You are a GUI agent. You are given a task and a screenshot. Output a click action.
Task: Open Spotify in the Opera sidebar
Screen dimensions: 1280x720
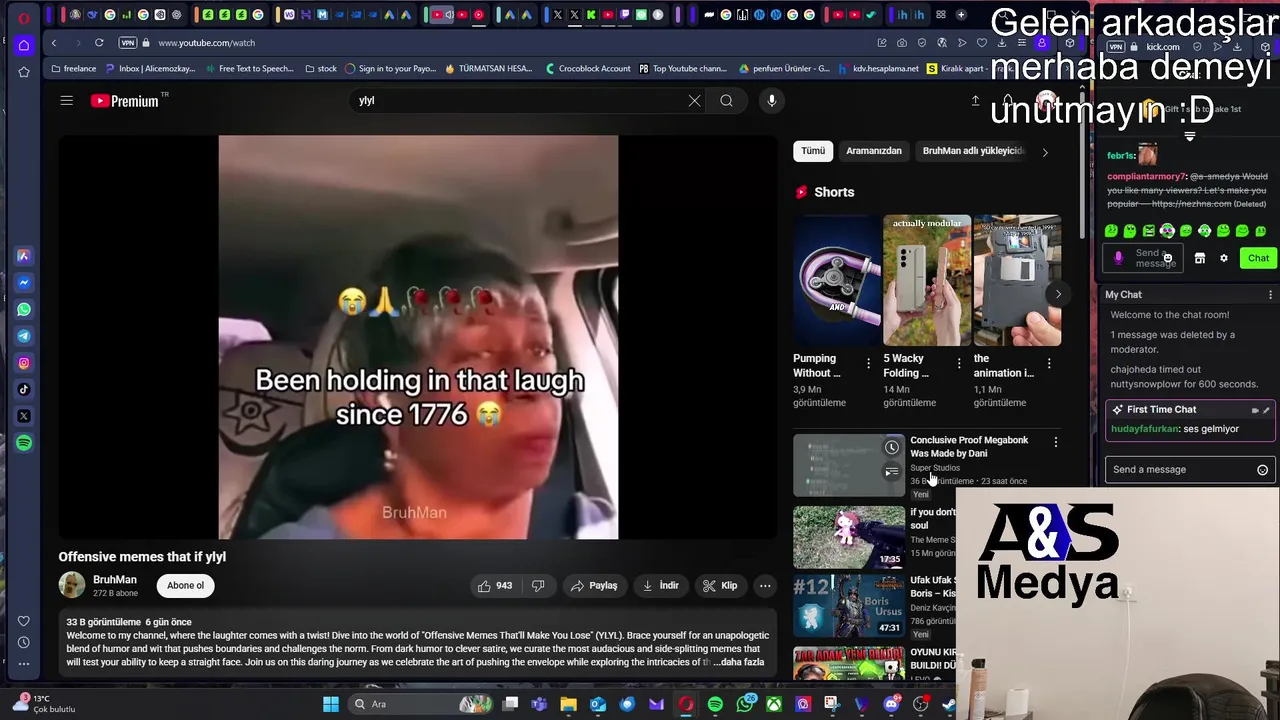pos(24,443)
